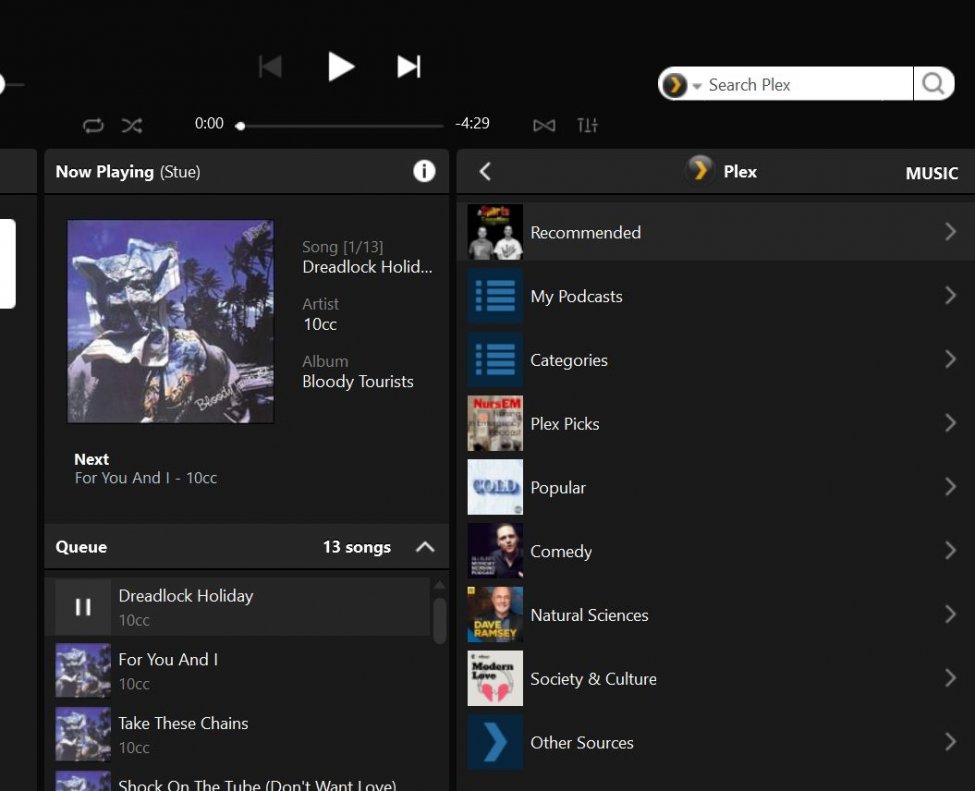Select For You And I in queue

[x=168, y=660]
